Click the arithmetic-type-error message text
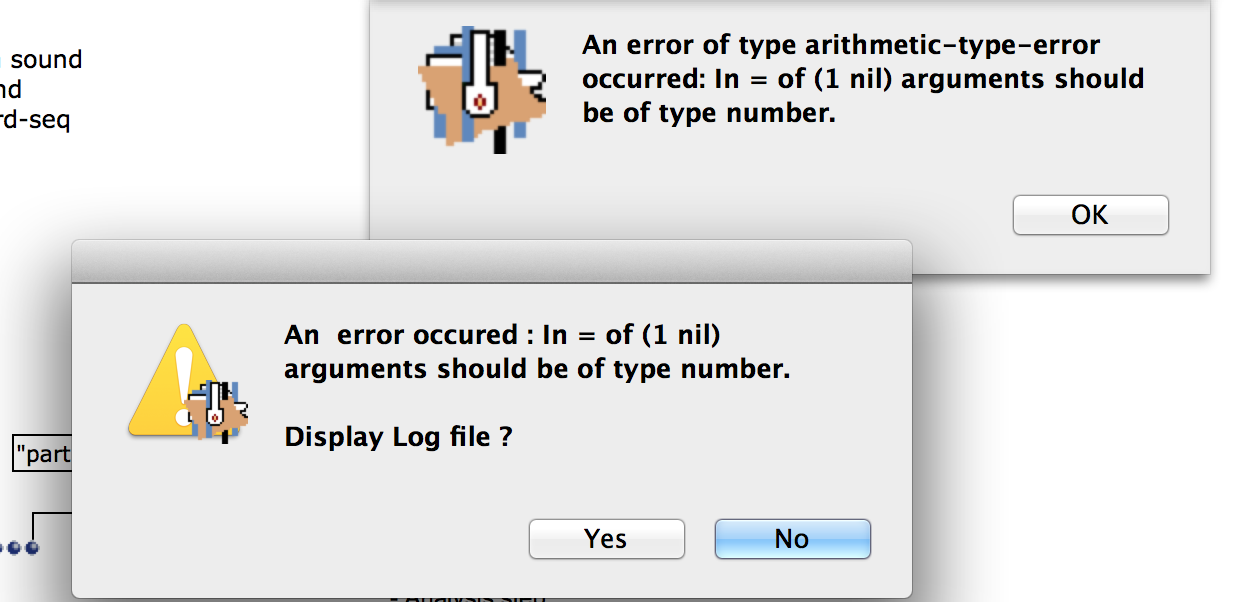1240x602 pixels. pos(863,79)
